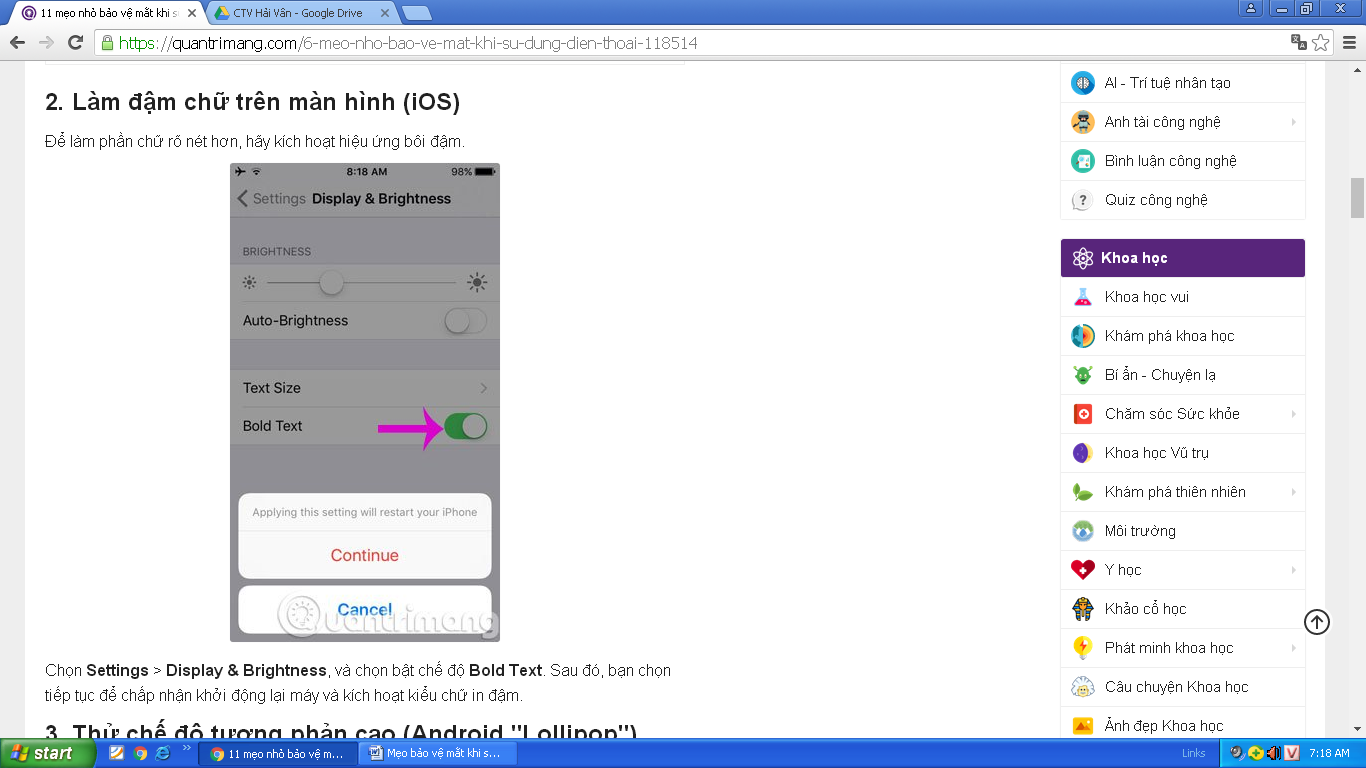Expand the Khám phá thiên nhiên submenu arrow
Viewport: 1366px width, 768px height.
(1293, 492)
